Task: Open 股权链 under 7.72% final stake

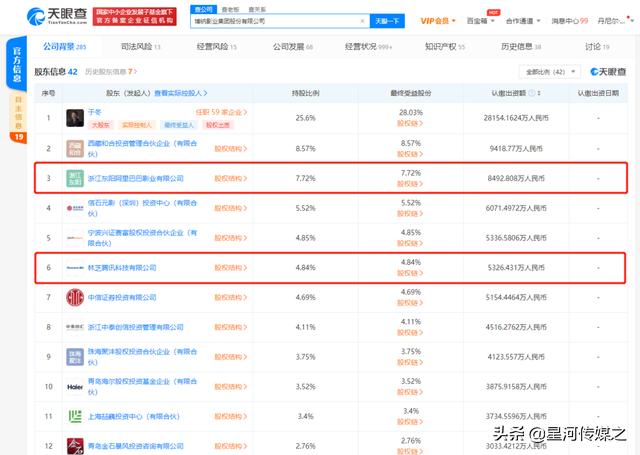Action: pyautogui.click(x=410, y=184)
